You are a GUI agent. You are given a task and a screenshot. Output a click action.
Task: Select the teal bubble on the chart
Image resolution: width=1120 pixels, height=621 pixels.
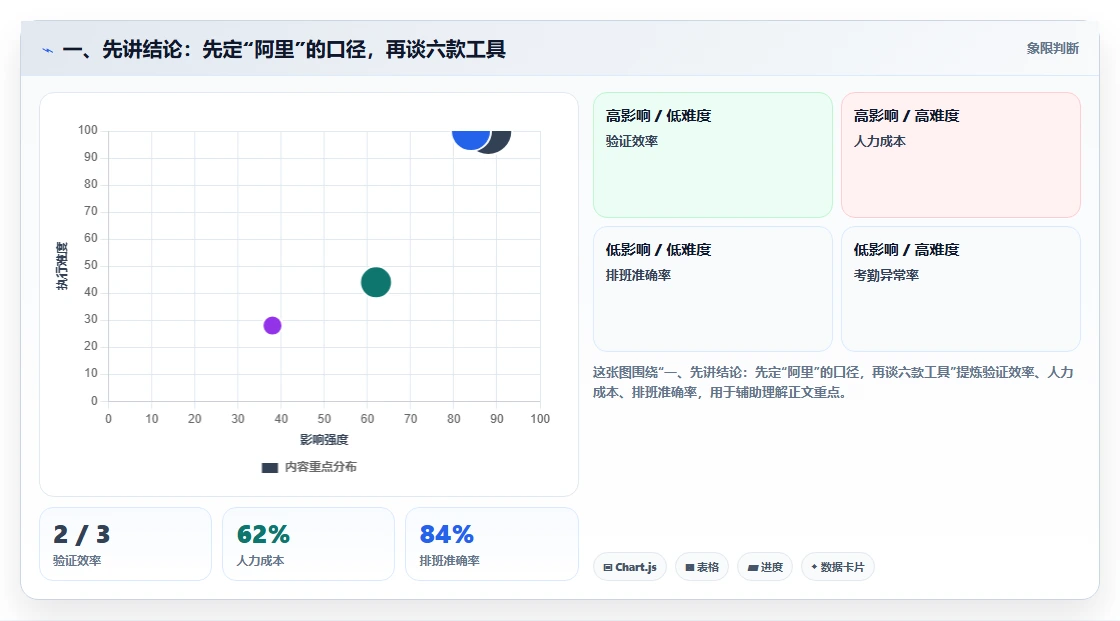(x=376, y=282)
